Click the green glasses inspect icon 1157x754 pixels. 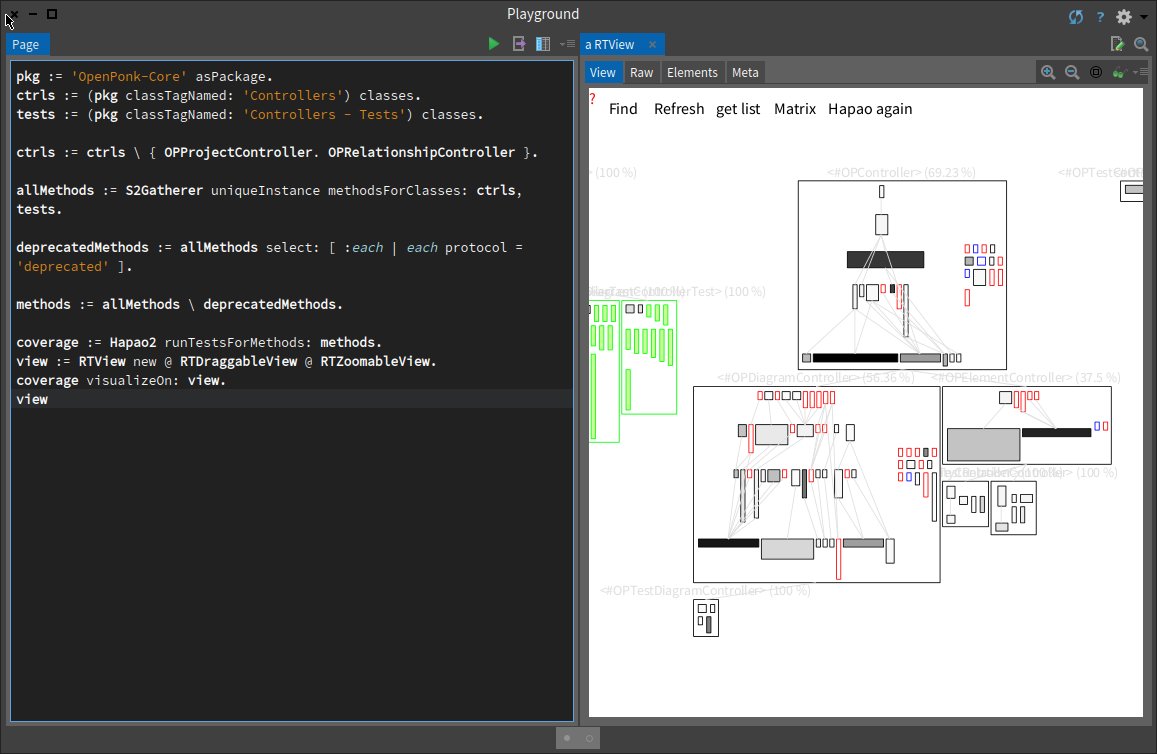pos(1119,72)
